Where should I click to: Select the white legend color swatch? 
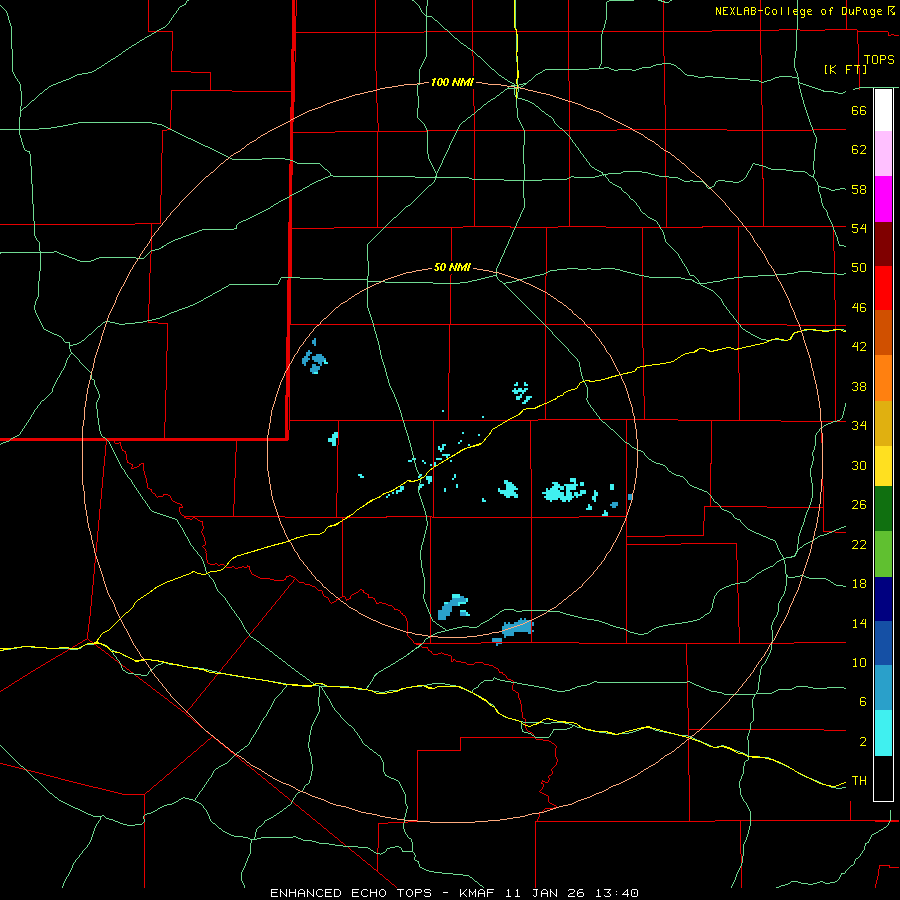pyautogui.click(x=883, y=110)
